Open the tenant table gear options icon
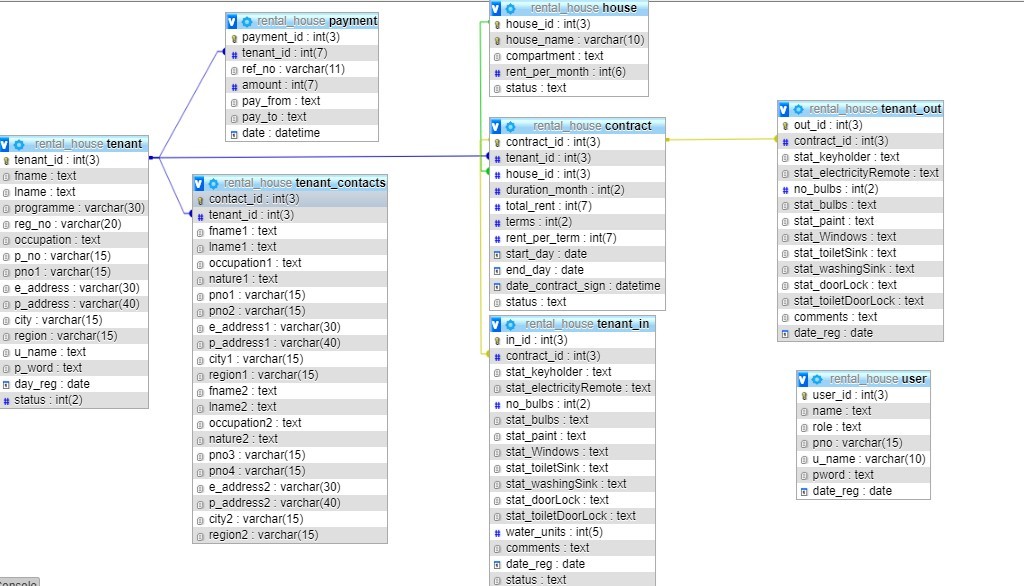The image size is (1024, 586). tap(19, 144)
